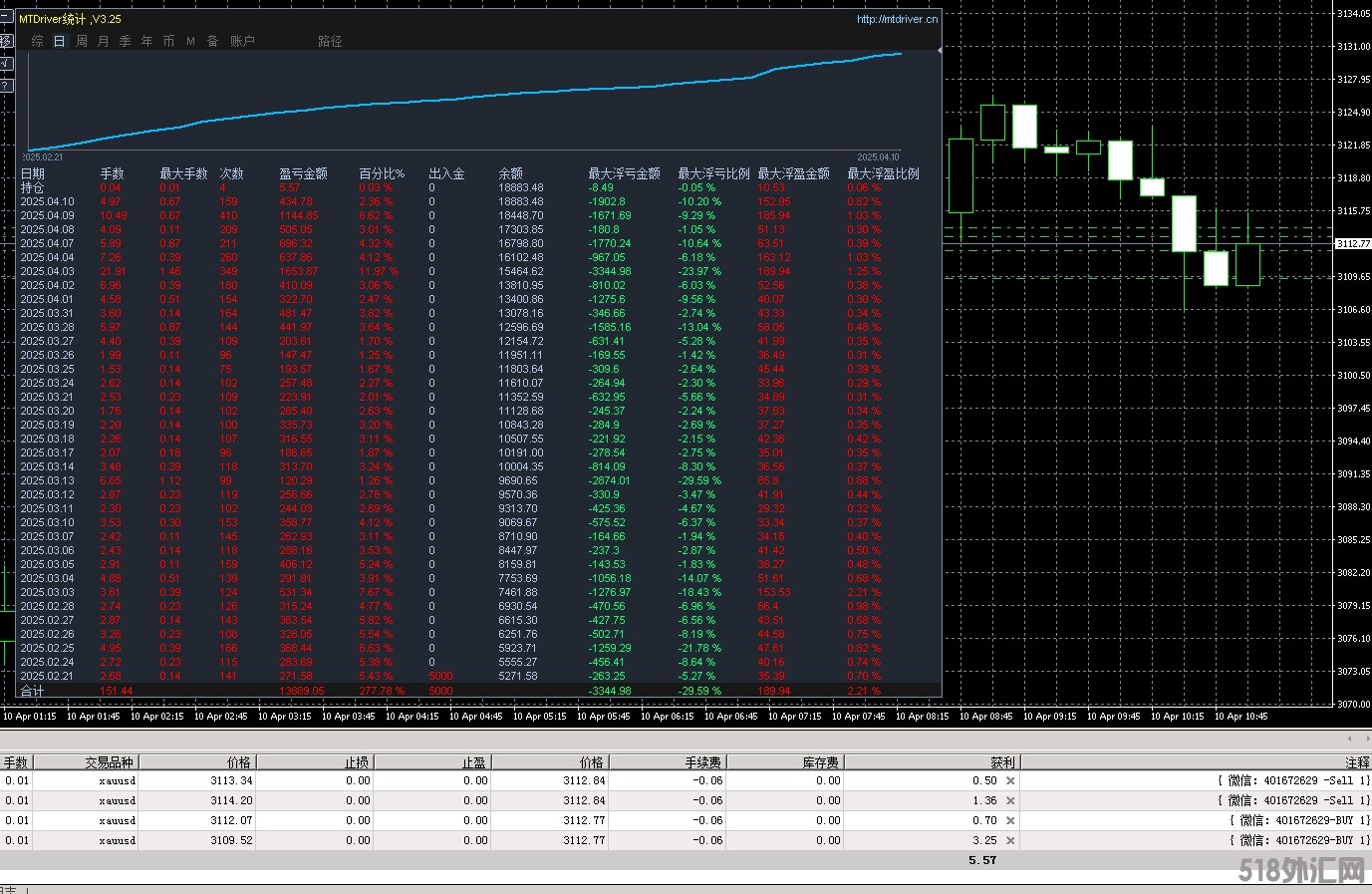Click the 余额 column header

(510, 173)
